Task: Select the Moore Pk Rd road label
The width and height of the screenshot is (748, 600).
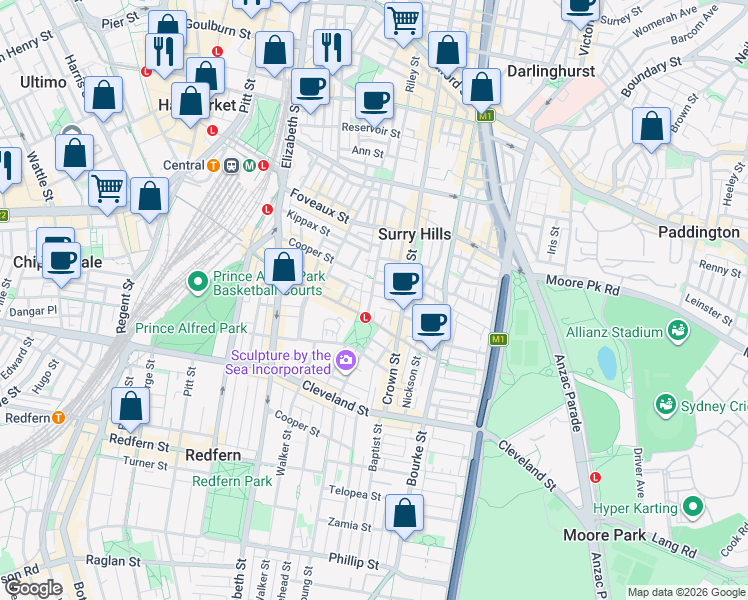Action: point(582,285)
